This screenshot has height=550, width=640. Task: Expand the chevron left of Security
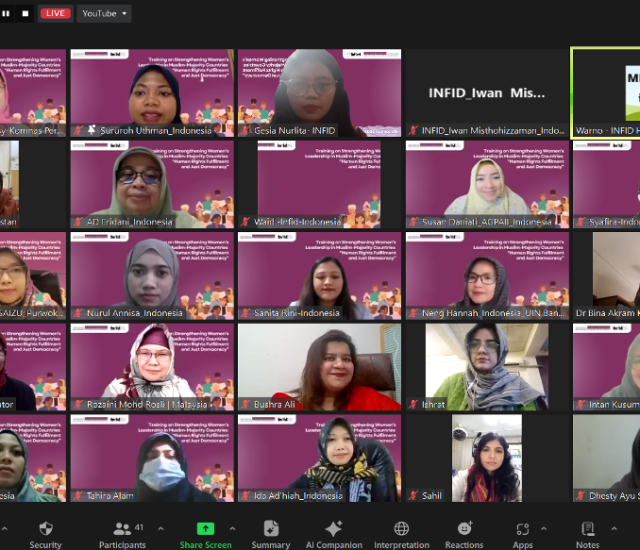4,528
